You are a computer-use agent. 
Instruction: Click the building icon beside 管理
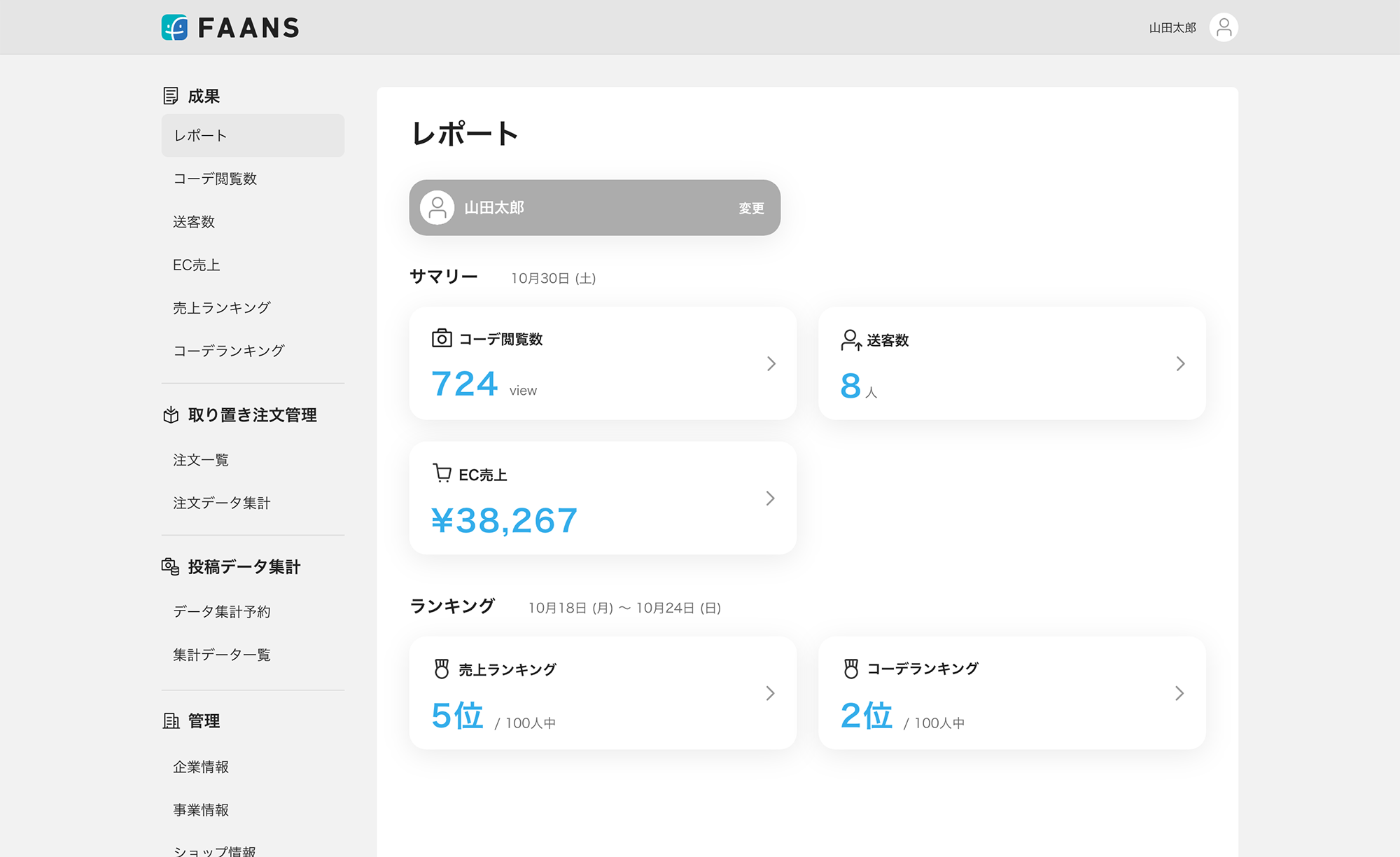[x=170, y=720]
